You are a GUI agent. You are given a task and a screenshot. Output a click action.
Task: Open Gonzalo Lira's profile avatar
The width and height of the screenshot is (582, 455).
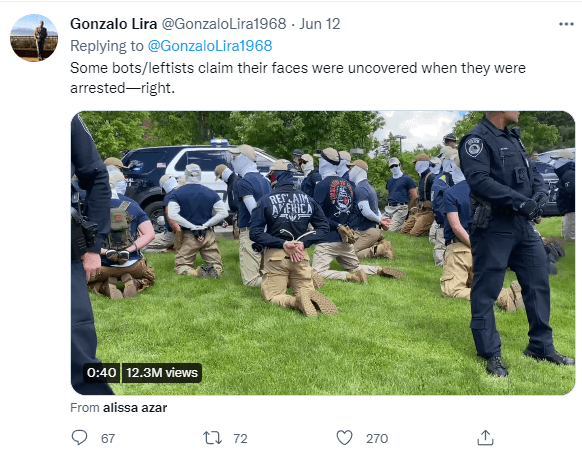point(34,37)
